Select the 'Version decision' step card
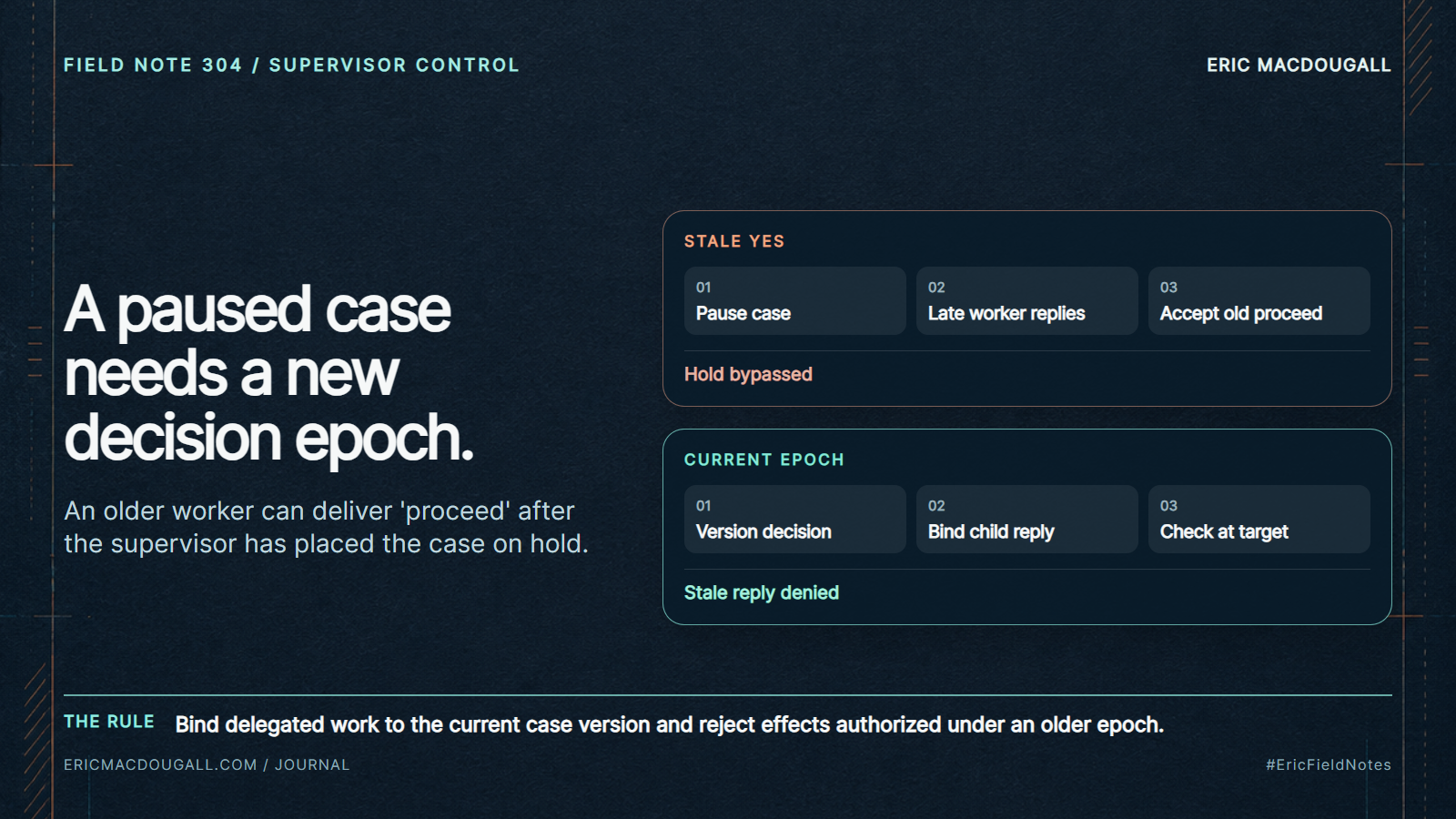Viewport: 1456px width, 819px height. (794, 519)
